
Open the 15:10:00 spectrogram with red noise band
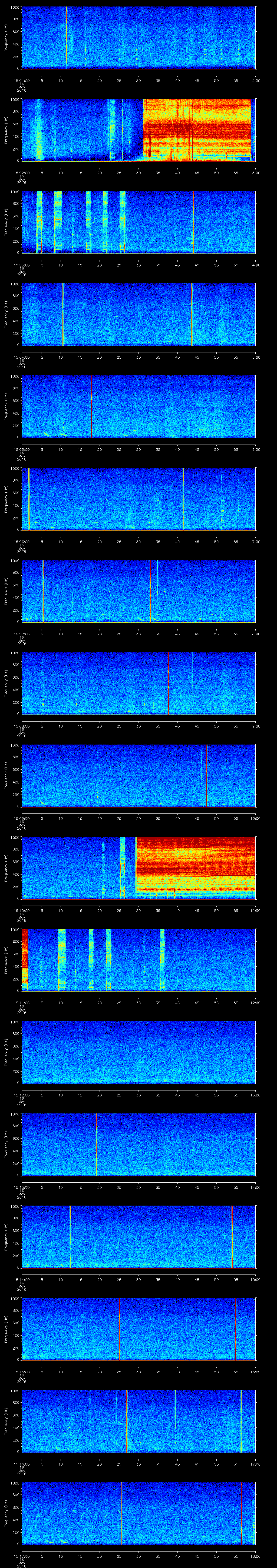[x=139, y=868]
